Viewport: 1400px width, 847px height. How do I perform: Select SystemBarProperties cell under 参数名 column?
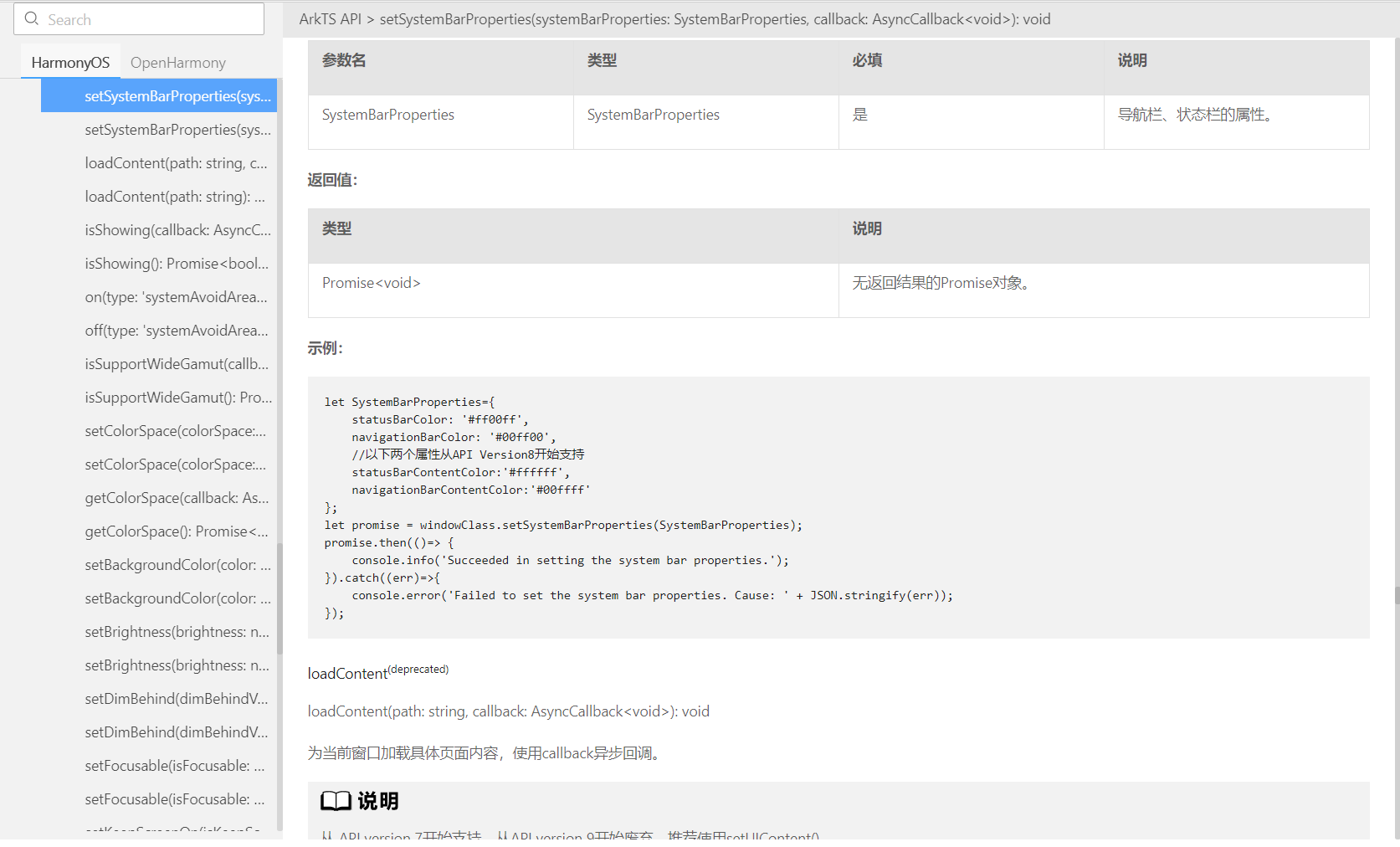click(441, 122)
